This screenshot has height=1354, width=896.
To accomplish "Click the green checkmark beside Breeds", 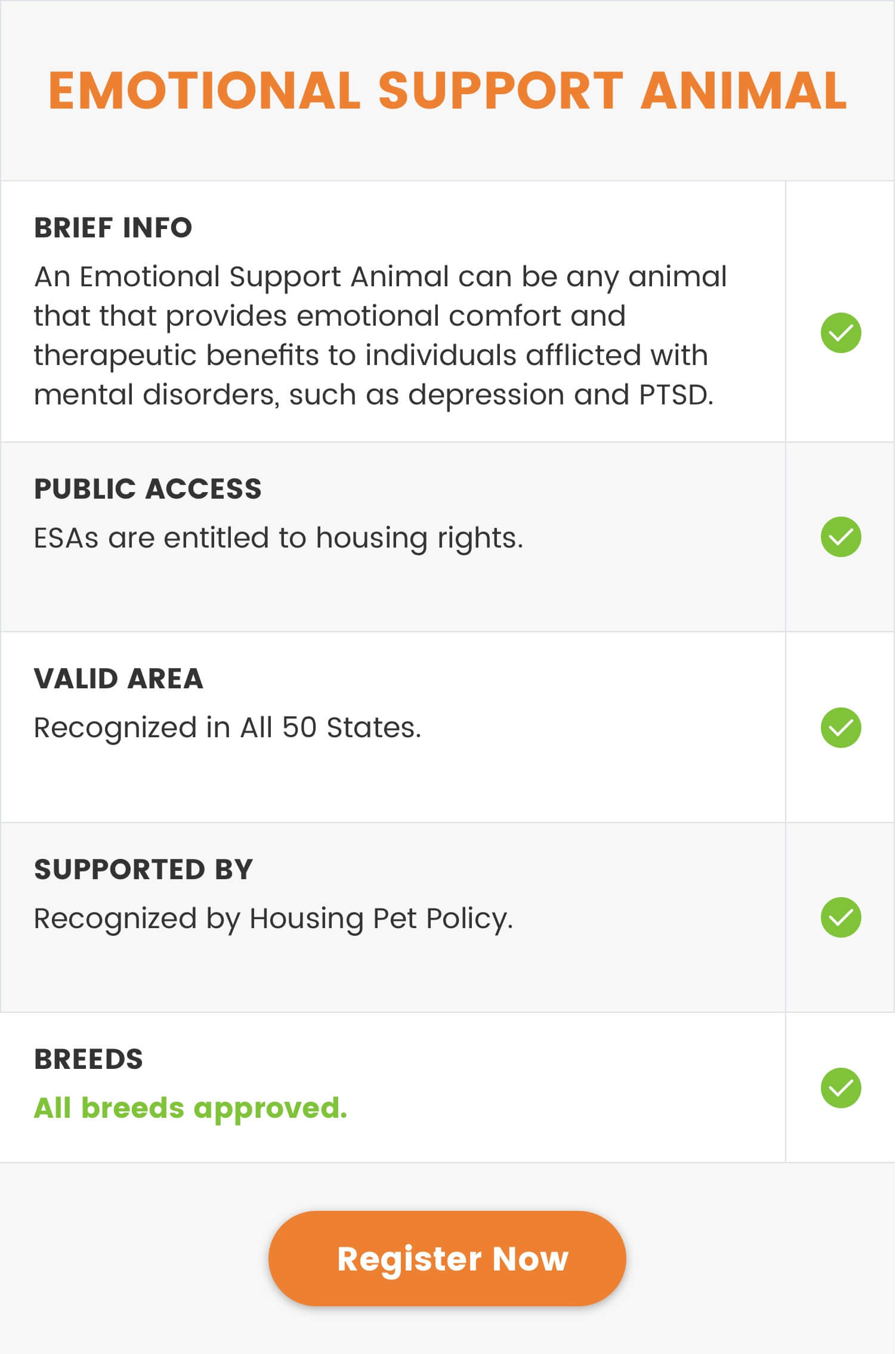I will [x=841, y=1088].
